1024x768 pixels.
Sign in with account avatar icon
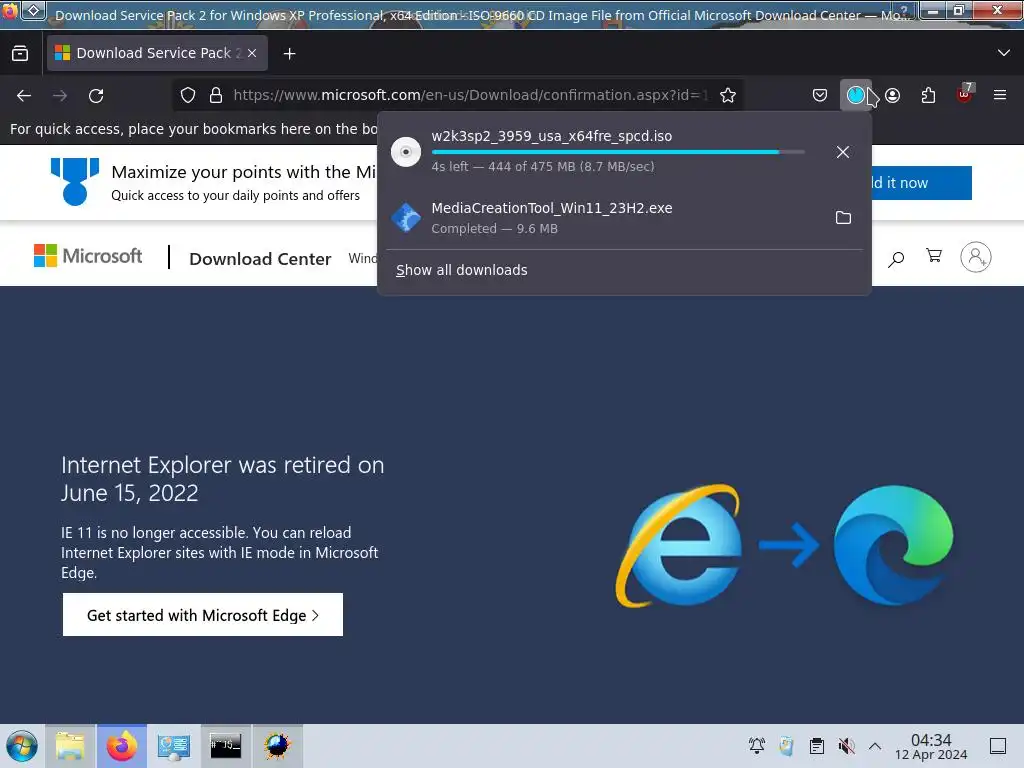tap(976, 257)
